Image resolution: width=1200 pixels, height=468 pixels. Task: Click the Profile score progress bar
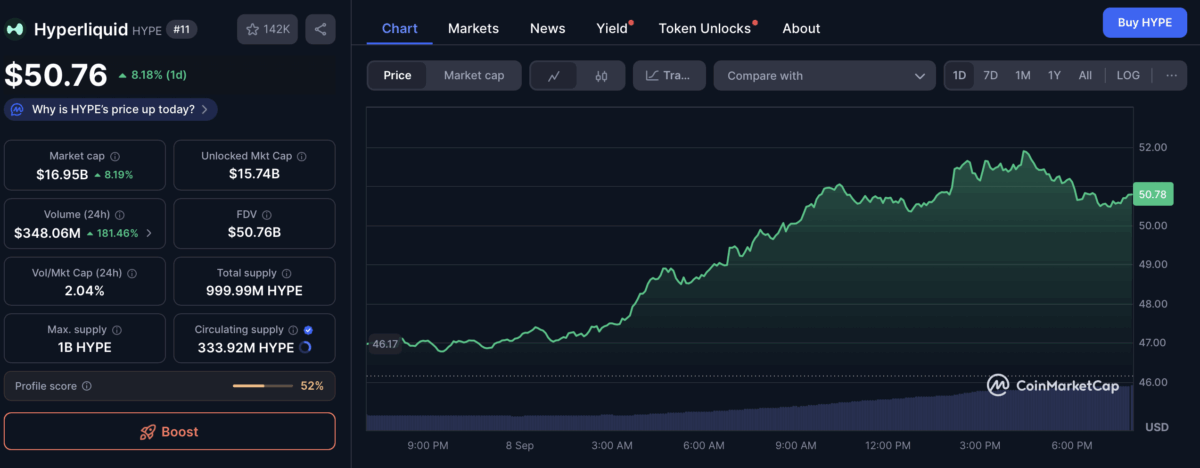point(263,386)
